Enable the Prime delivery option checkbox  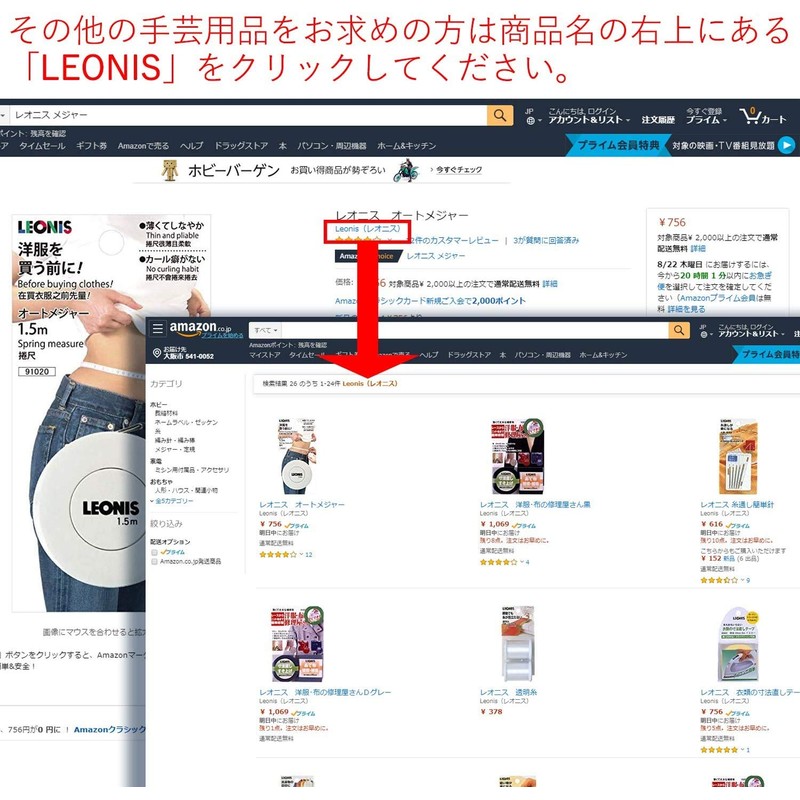tap(154, 553)
